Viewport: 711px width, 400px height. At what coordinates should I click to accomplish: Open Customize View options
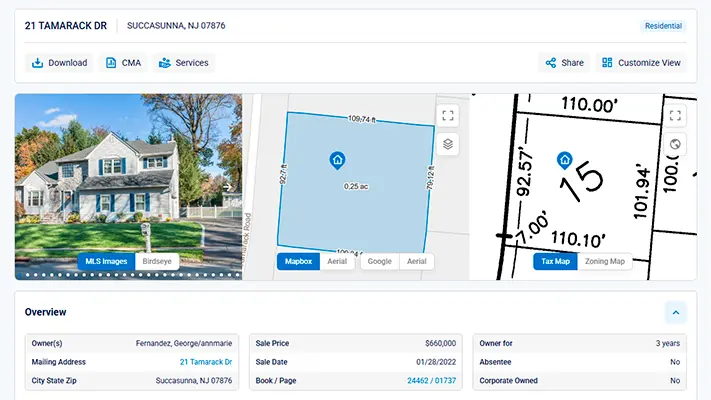click(642, 63)
